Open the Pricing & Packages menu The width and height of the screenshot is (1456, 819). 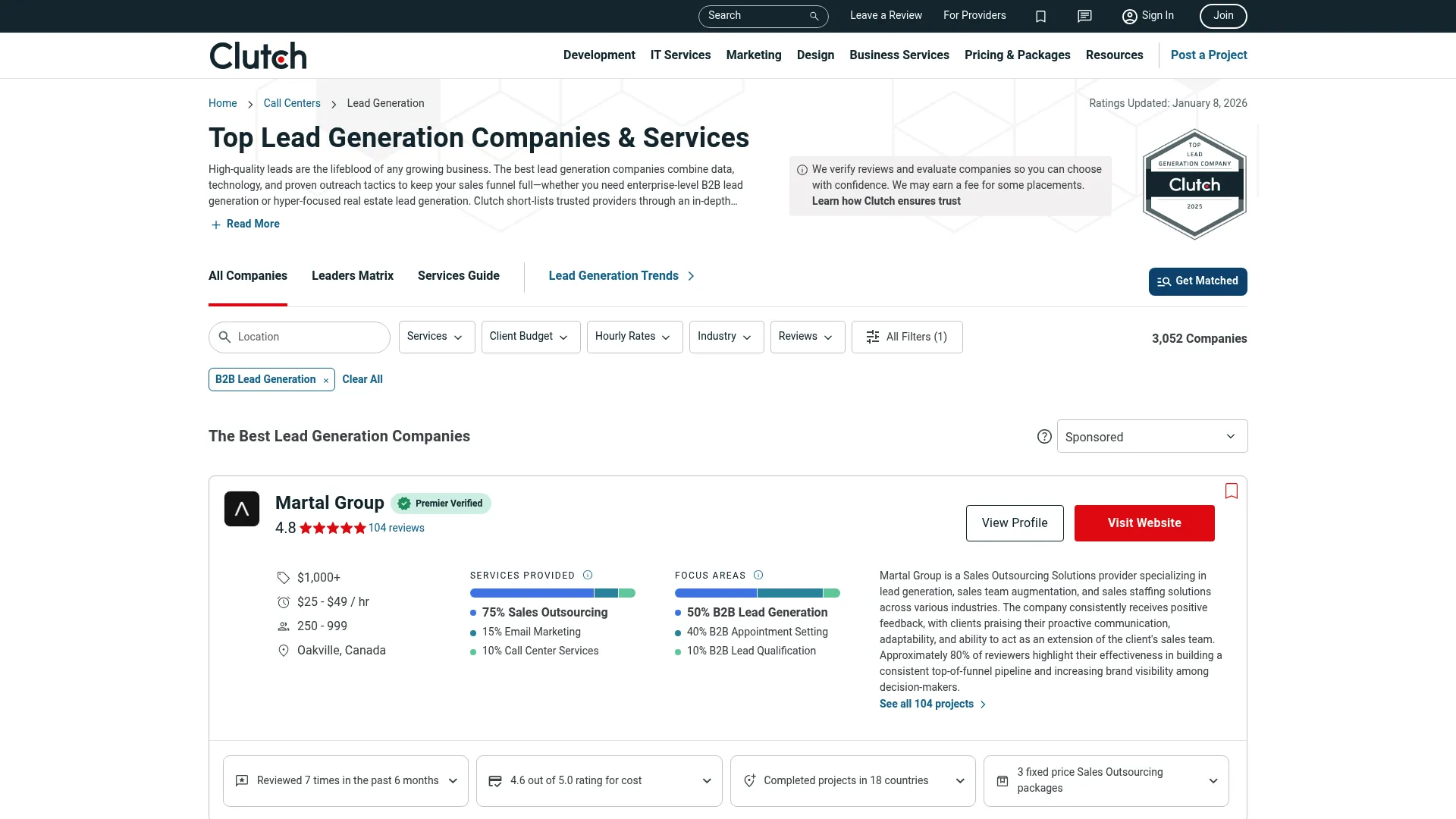tap(1017, 55)
